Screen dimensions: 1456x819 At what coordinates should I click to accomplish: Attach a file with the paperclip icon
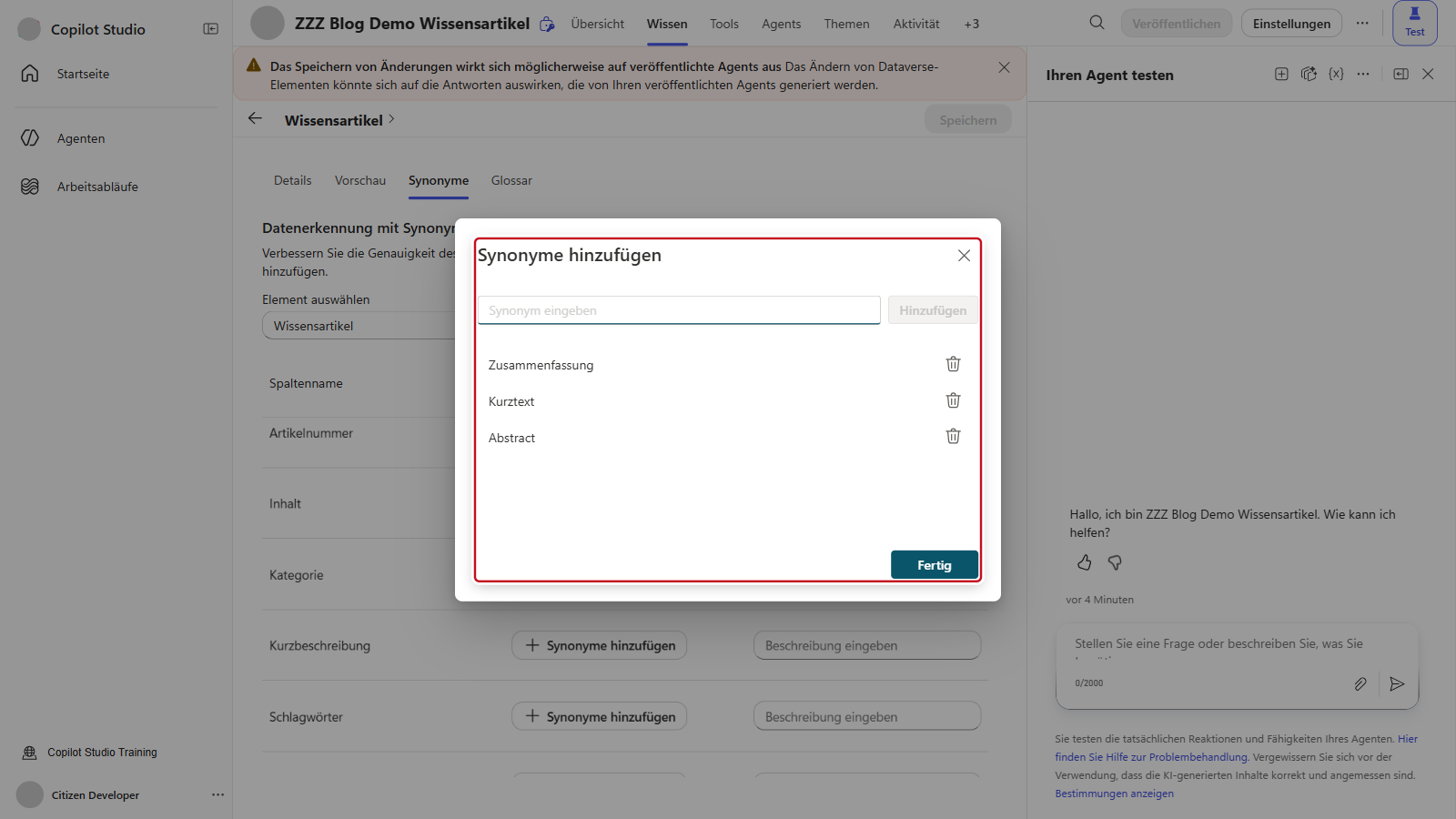pos(1360,683)
